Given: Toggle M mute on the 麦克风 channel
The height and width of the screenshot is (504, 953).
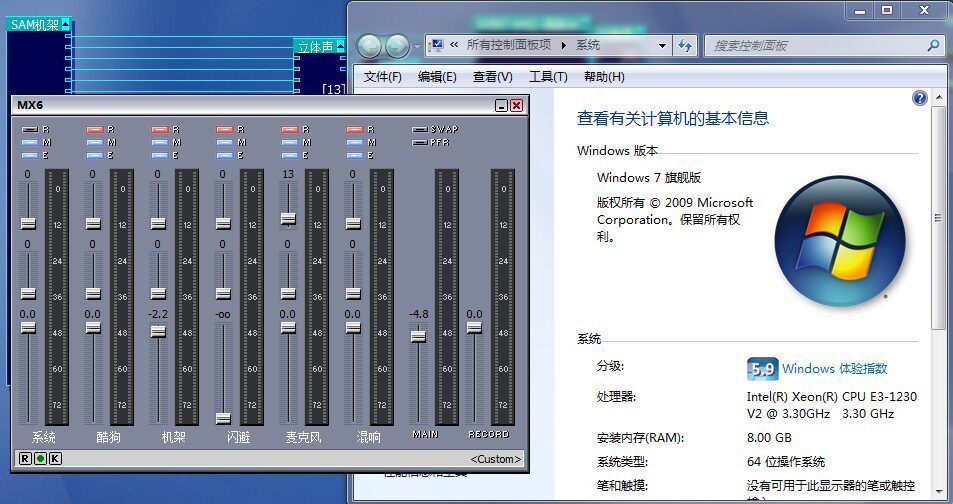Looking at the screenshot, I should (290, 142).
